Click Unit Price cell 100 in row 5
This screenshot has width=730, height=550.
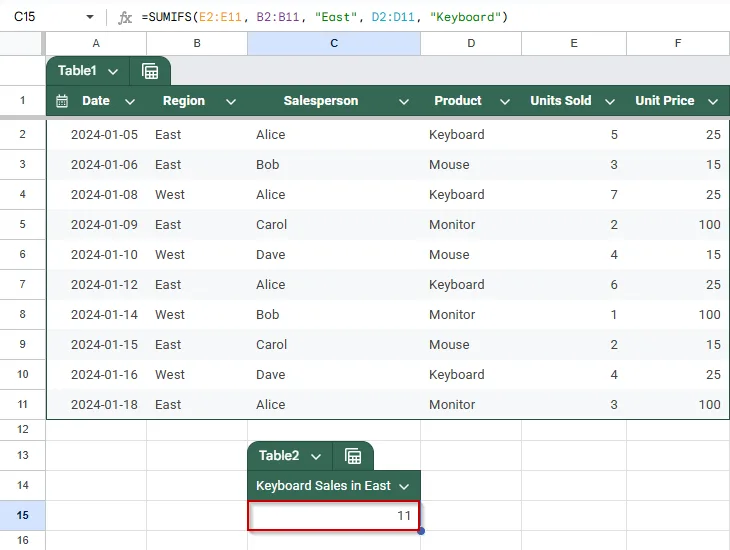tap(678, 225)
